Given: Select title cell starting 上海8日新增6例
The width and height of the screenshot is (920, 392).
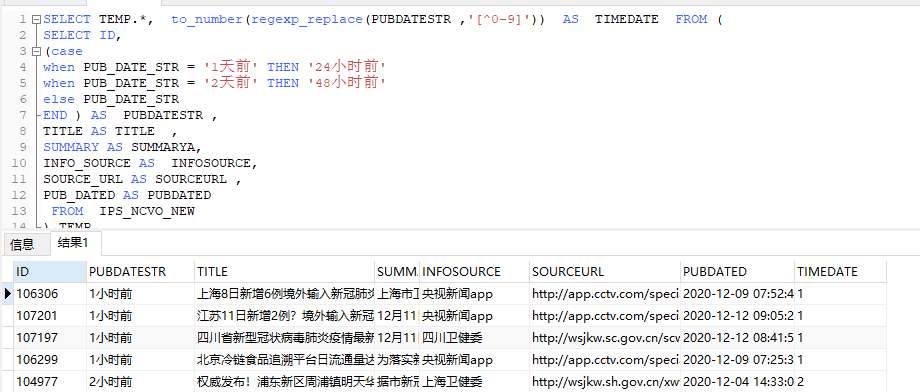Looking at the screenshot, I should 284,293.
